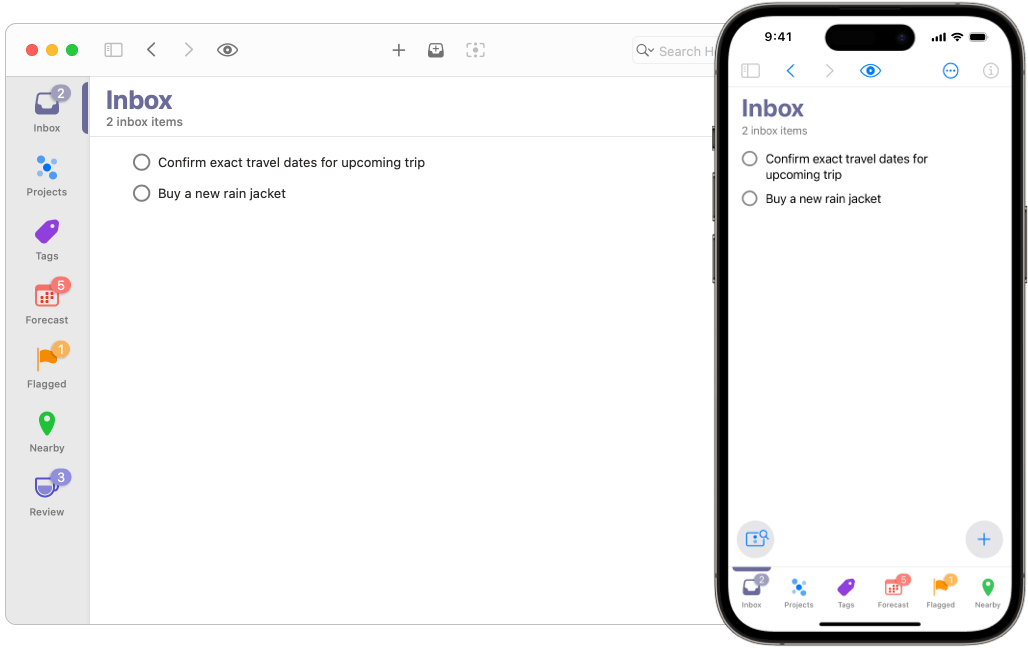Click the Focus icon in Mac toolbar
This screenshot has width=1028, height=648.
[475, 50]
